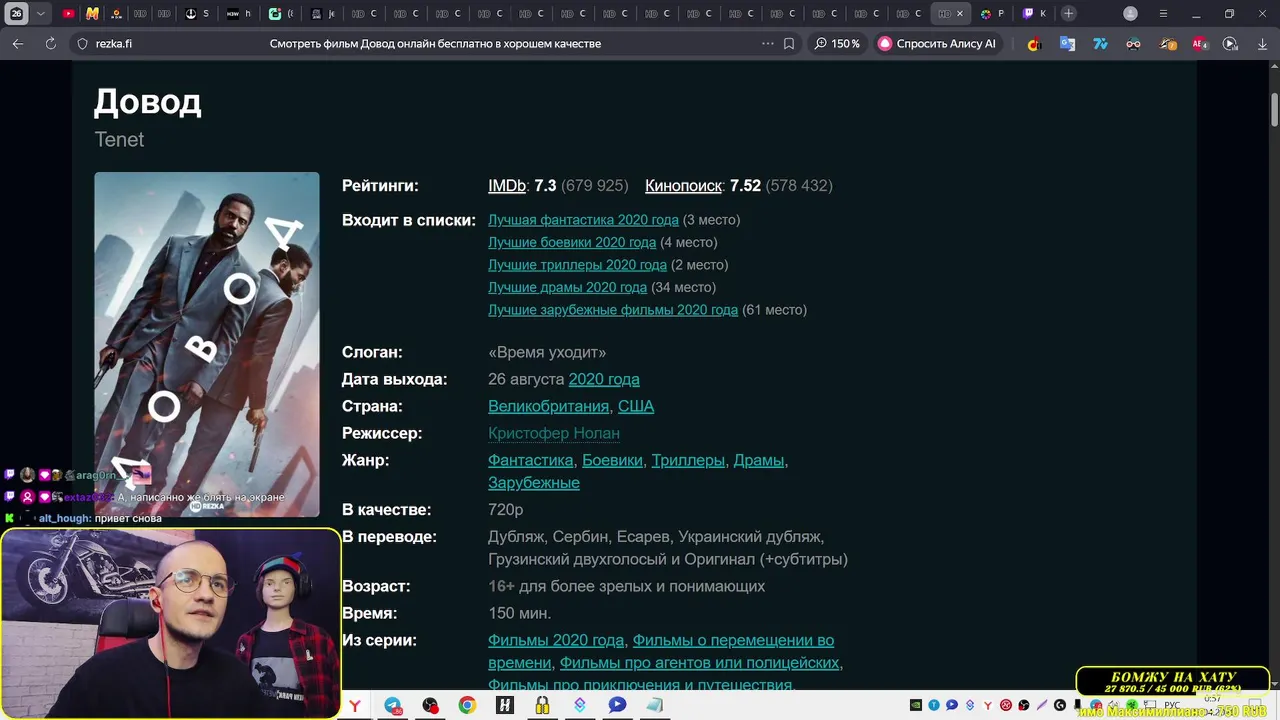Open the Великобритания country link
This screenshot has width=1280, height=720.
click(548, 406)
